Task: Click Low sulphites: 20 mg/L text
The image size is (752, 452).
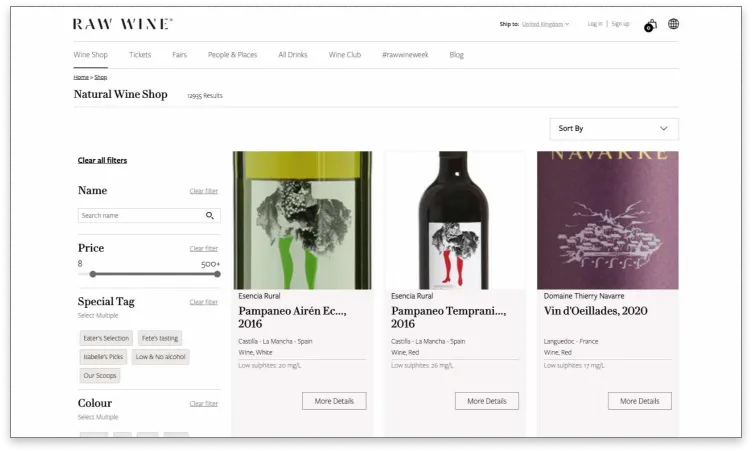Action: (x=270, y=366)
